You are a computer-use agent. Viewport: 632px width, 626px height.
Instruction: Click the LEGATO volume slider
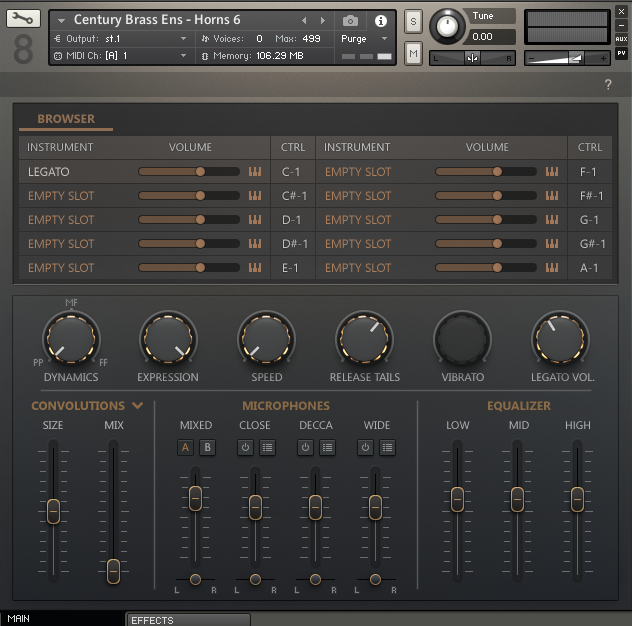tap(189, 172)
